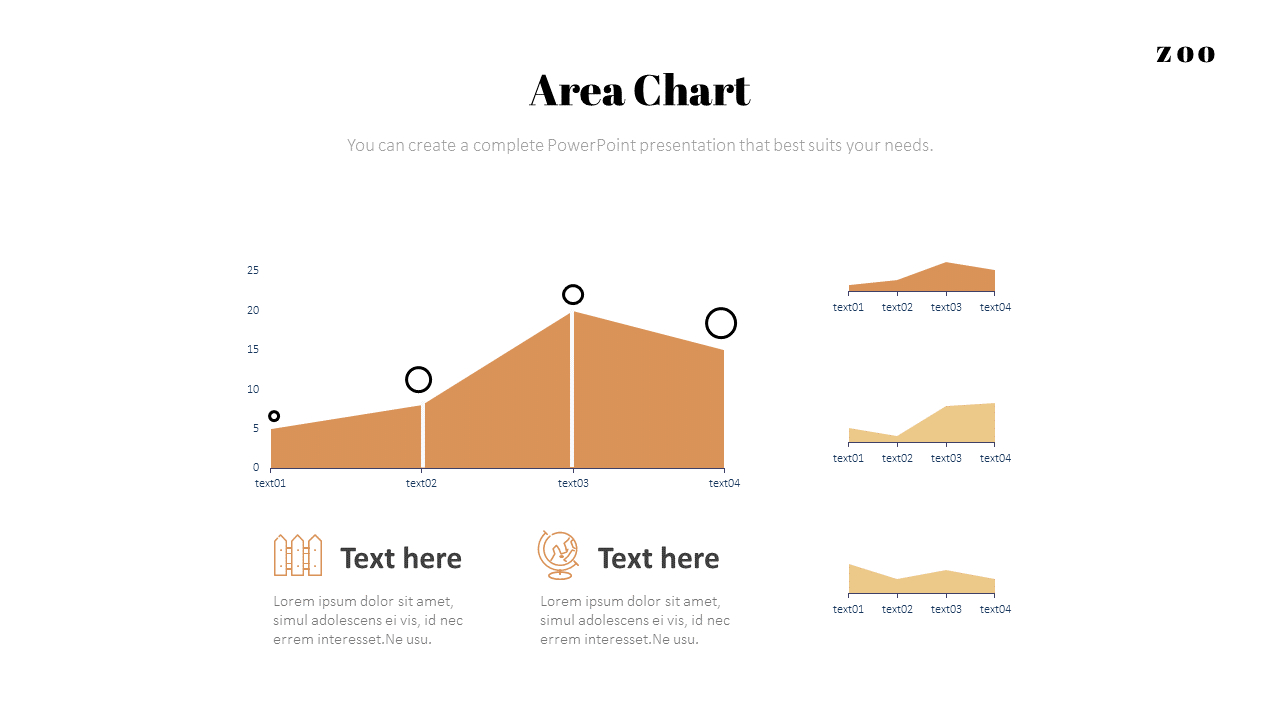This screenshot has height=720, width=1280.
Task: Select the circle marker at the chart peak
Action: point(573,295)
